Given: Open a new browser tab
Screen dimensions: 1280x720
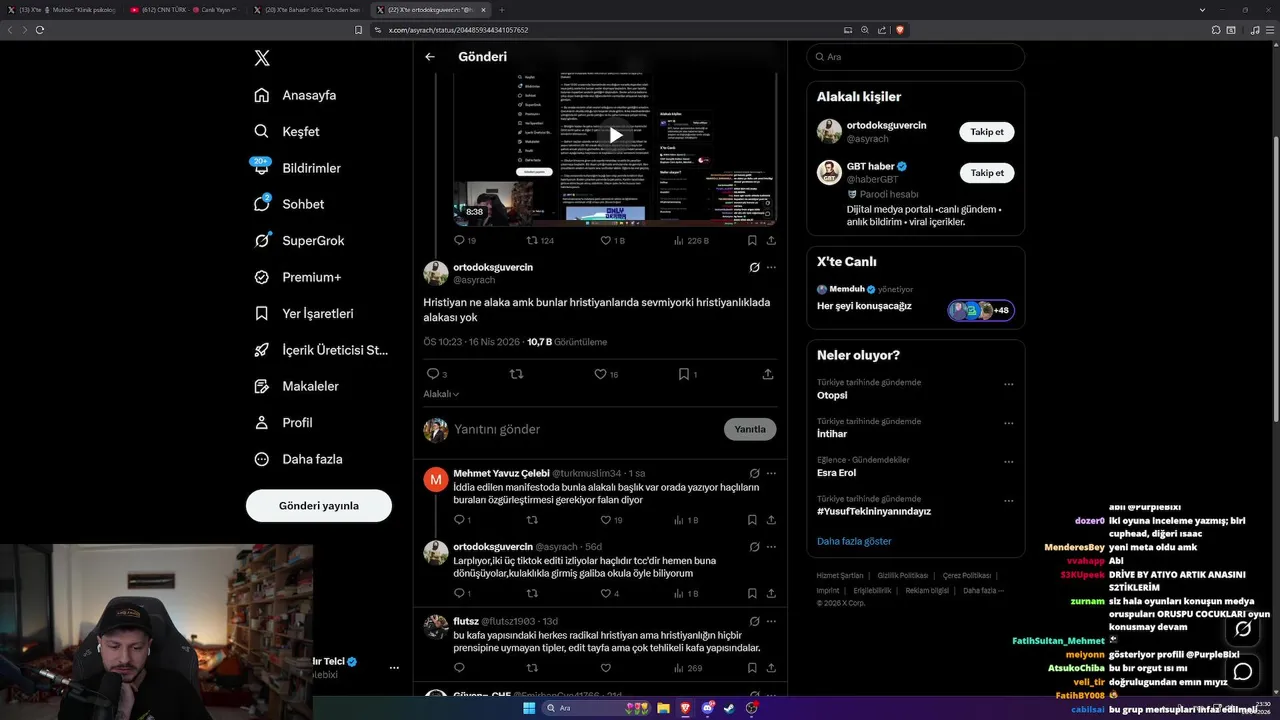Looking at the screenshot, I should pos(502,9).
